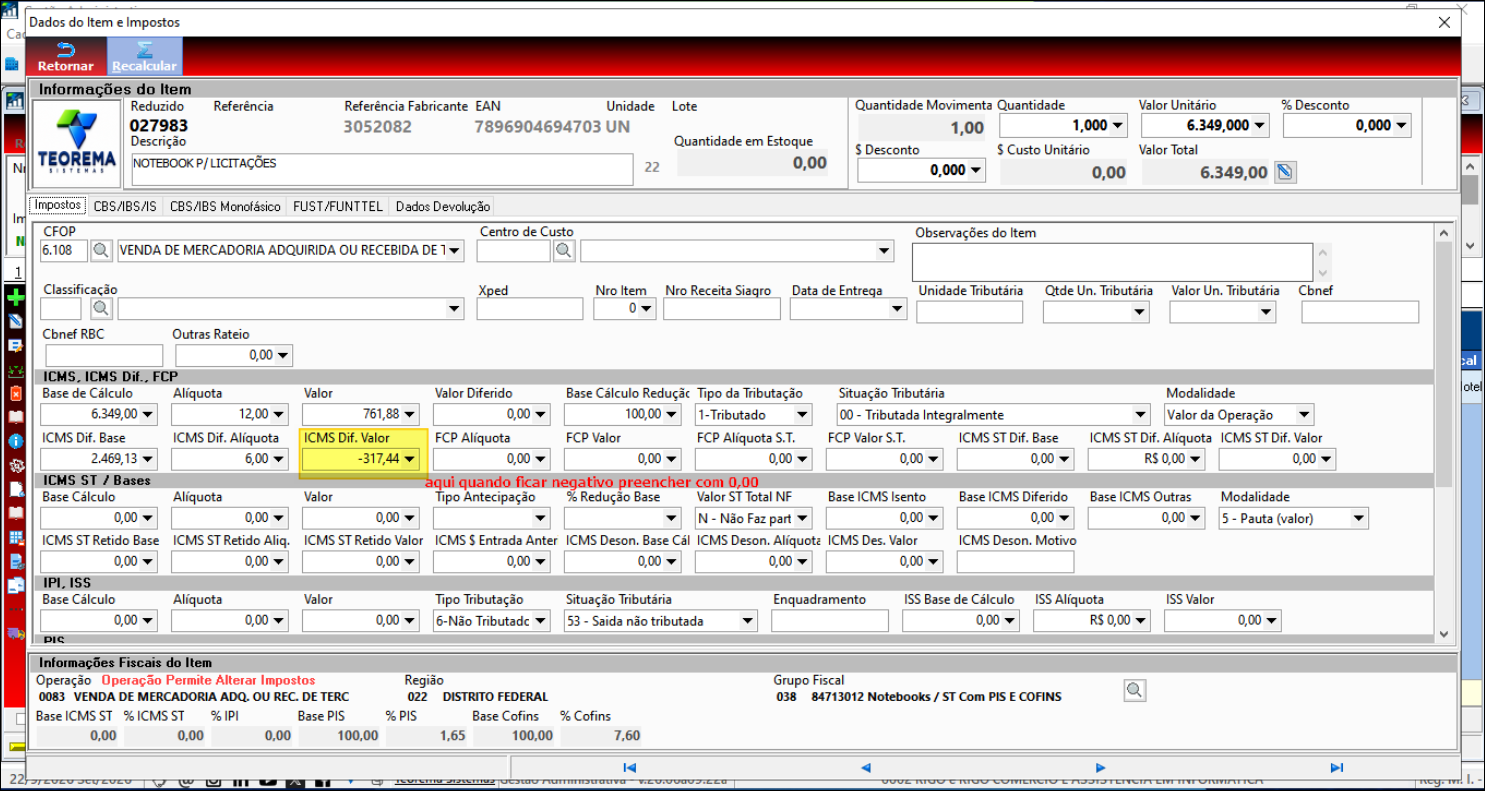
Task: Jump to the last record
Action: click(x=1337, y=768)
